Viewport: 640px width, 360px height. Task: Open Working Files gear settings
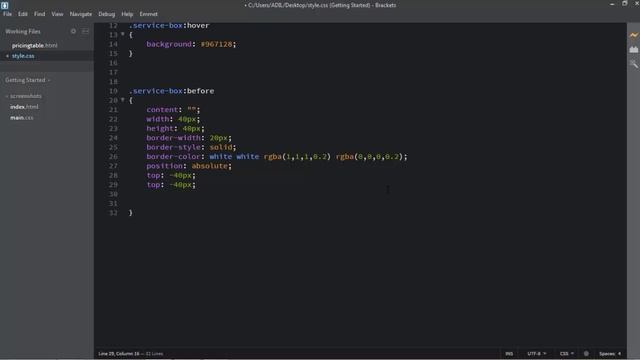click(73, 31)
